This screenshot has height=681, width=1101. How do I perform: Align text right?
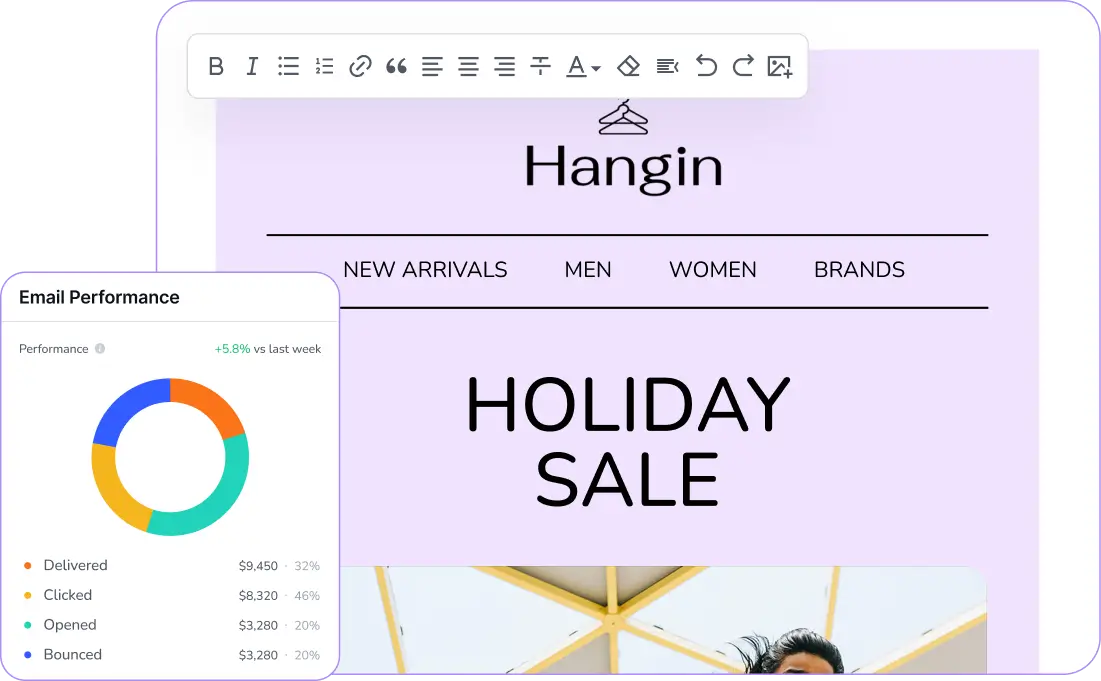[x=504, y=66]
